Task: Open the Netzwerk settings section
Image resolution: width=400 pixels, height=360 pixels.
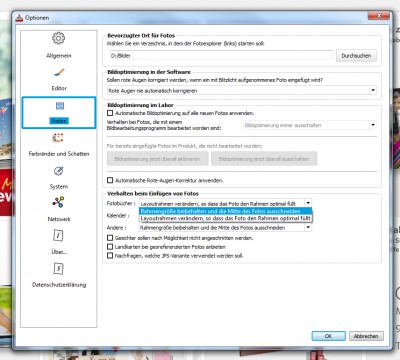Action: tap(59, 210)
